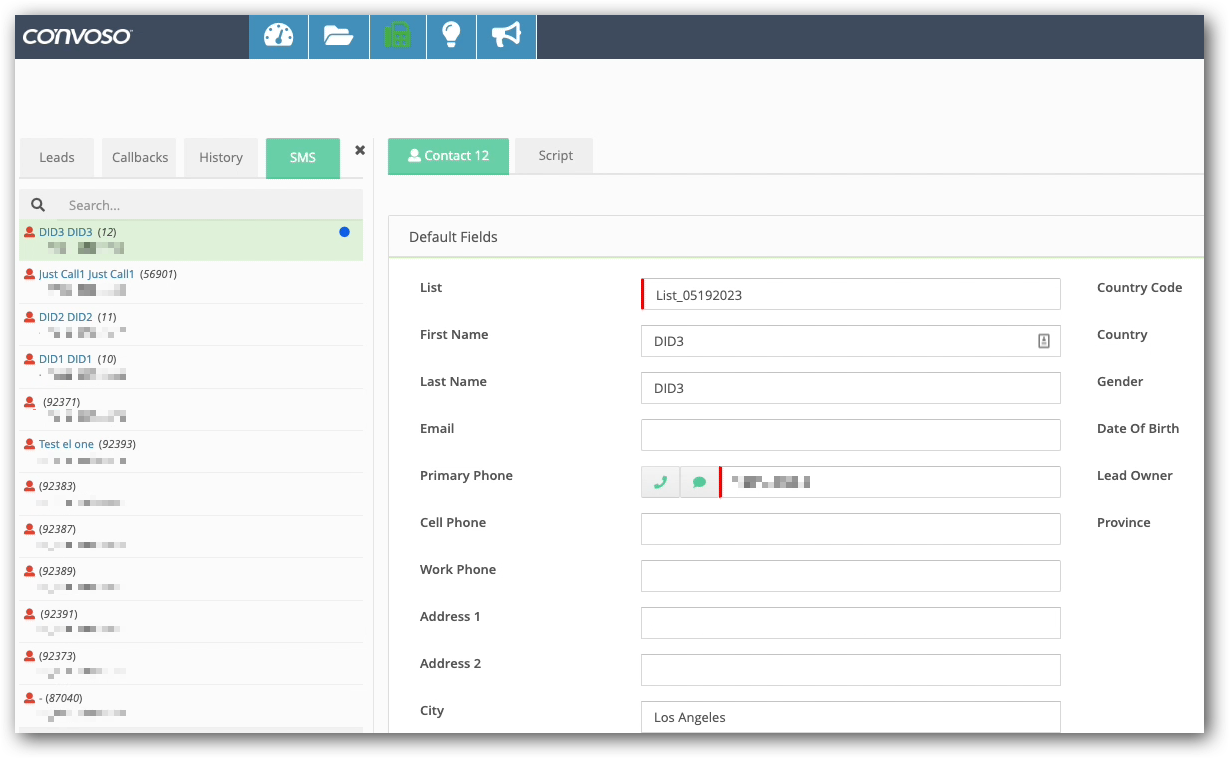This screenshot has height=758, width=1229.
Task: Click the search magnifier icon in the panel
Action: pos(37,204)
